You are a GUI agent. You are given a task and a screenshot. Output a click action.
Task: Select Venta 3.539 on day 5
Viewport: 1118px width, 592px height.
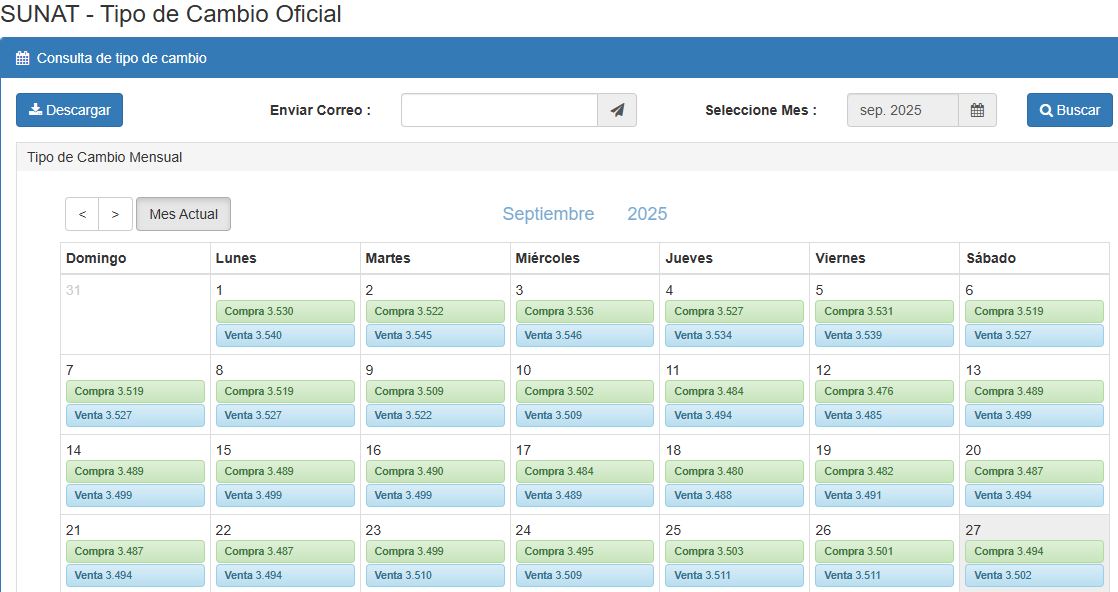coord(884,335)
